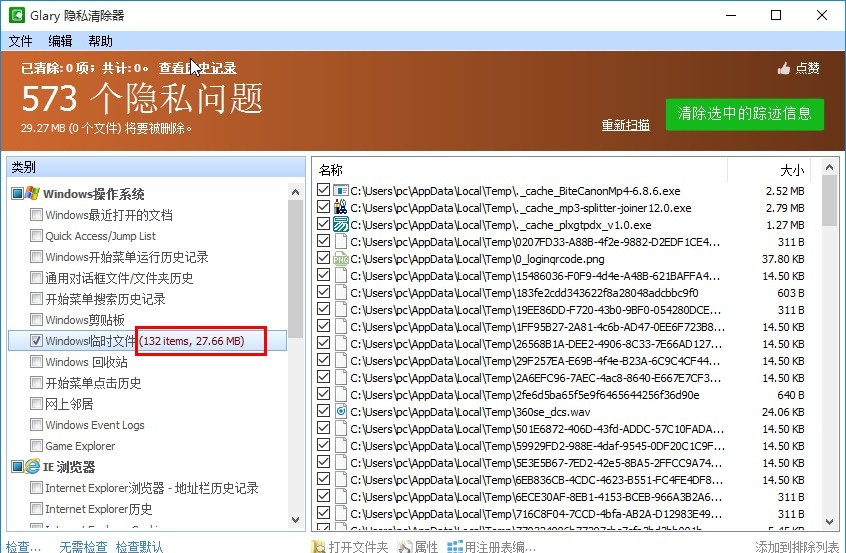This screenshot has width=846, height=553.
Task: Click the category list scrollbar thumb
Action: (295, 268)
